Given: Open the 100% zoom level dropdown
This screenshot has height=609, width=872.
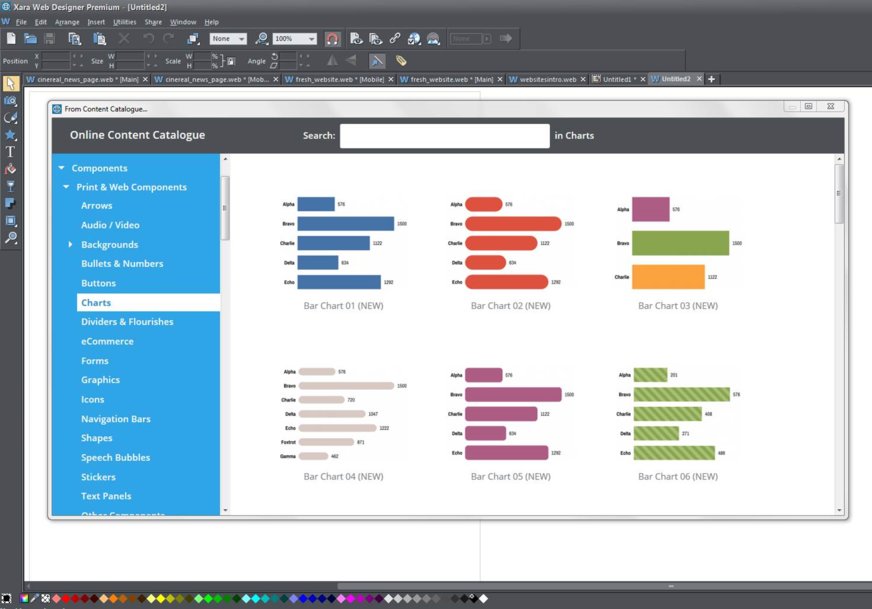Looking at the screenshot, I should pyautogui.click(x=311, y=39).
